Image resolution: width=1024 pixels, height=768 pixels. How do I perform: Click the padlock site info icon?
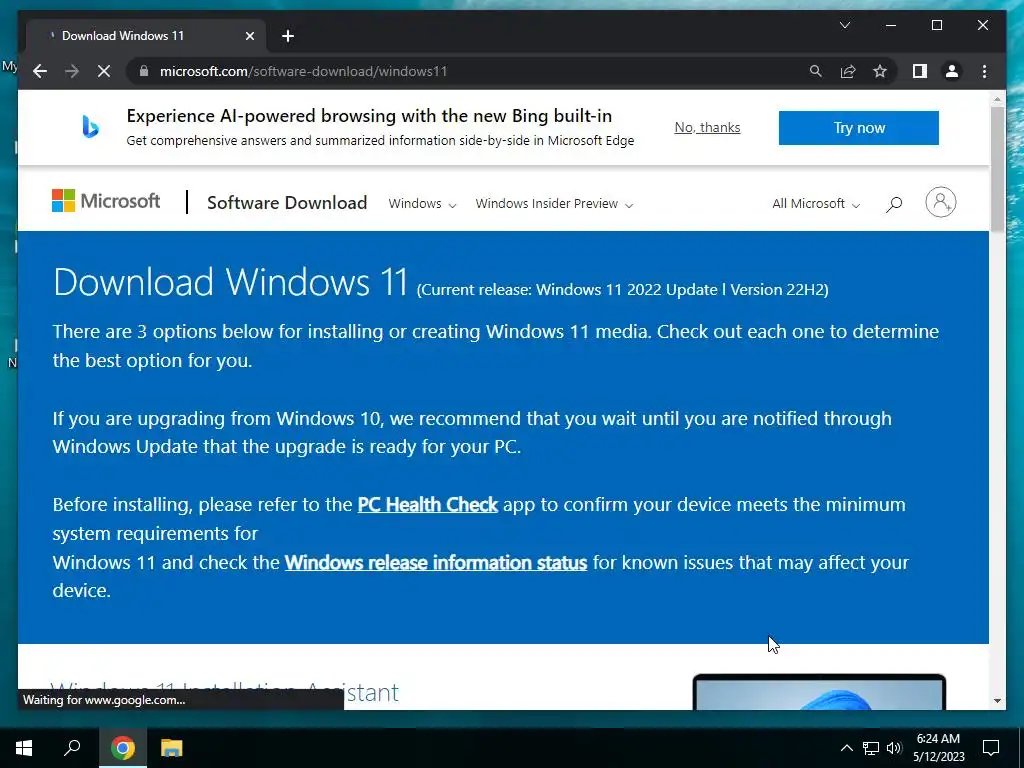pos(144,71)
